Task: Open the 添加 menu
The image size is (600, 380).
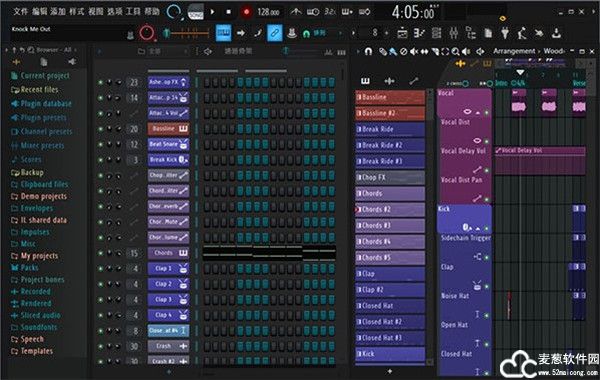Action: click(x=58, y=11)
